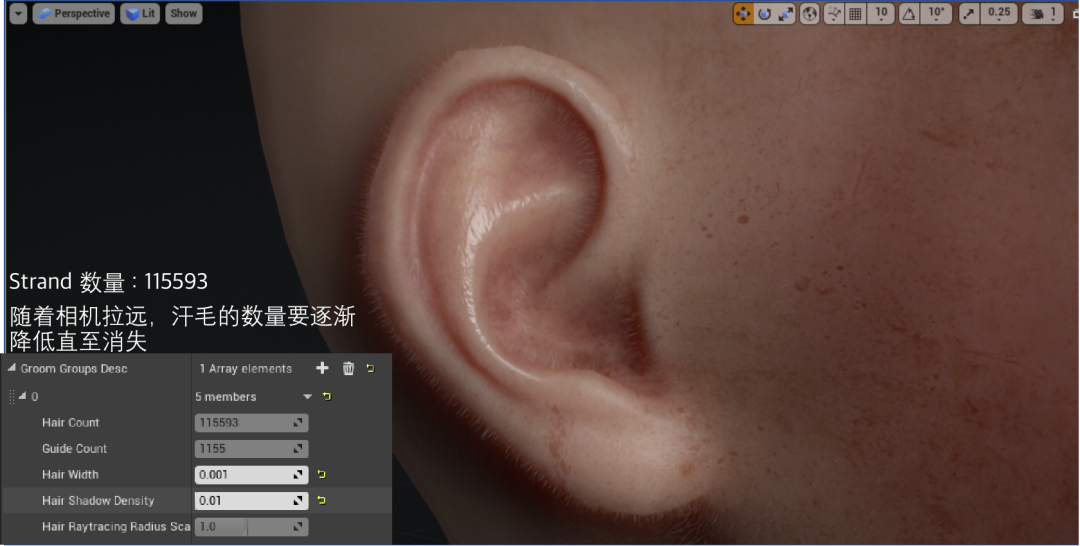Open rotation snap 10° dropdown
This screenshot has width=1080, height=546.
937,14
